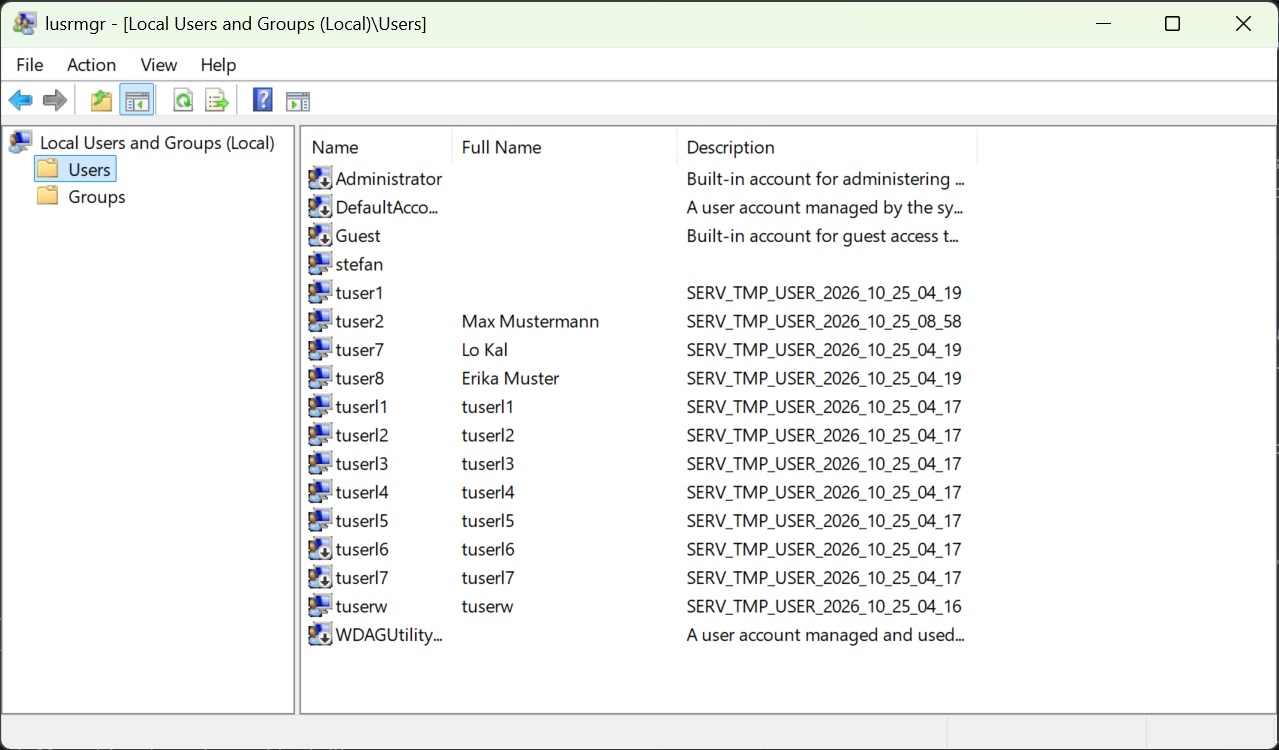The width and height of the screenshot is (1279, 750).
Task: Click the description ending in 04_16
Action: pyautogui.click(x=824, y=606)
